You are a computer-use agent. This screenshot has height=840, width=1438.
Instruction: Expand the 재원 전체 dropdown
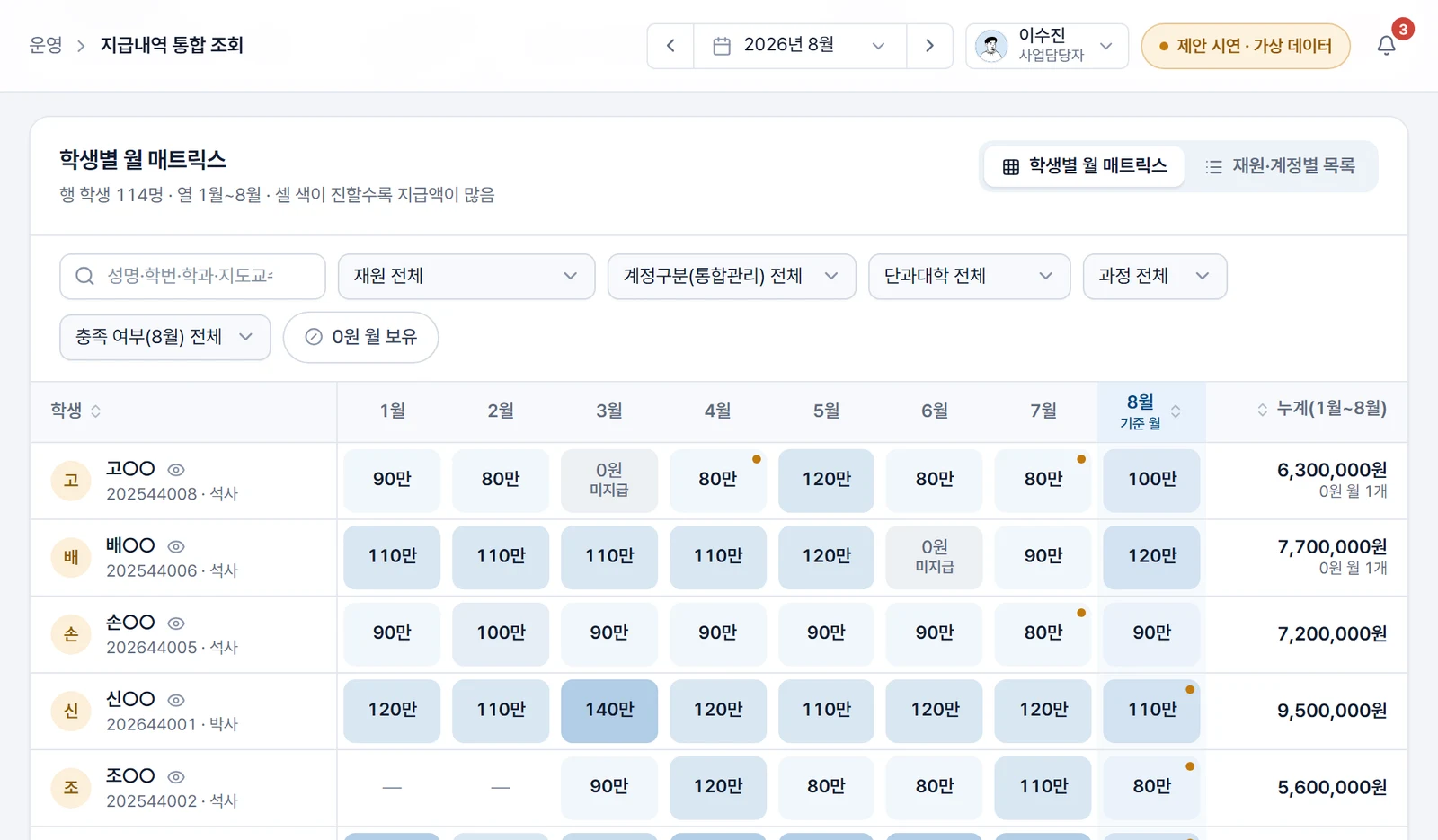tap(466, 276)
